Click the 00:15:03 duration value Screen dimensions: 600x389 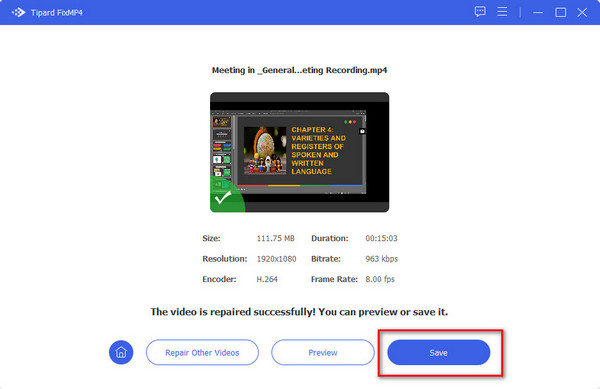pyautogui.click(x=381, y=238)
